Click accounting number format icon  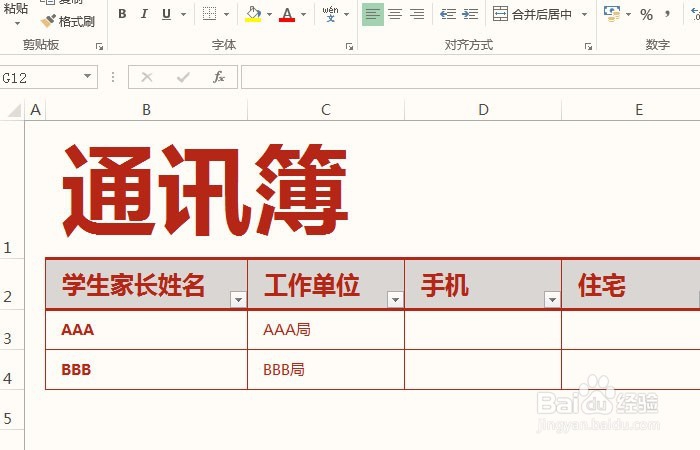[x=612, y=14]
